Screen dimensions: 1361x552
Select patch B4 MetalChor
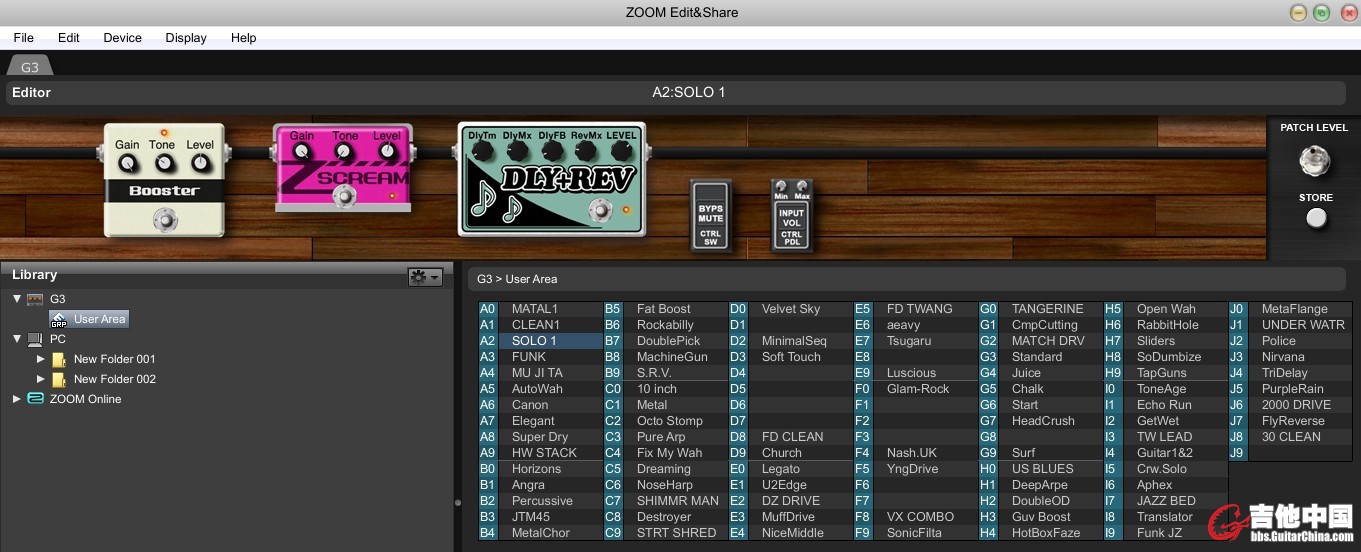click(x=540, y=533)
